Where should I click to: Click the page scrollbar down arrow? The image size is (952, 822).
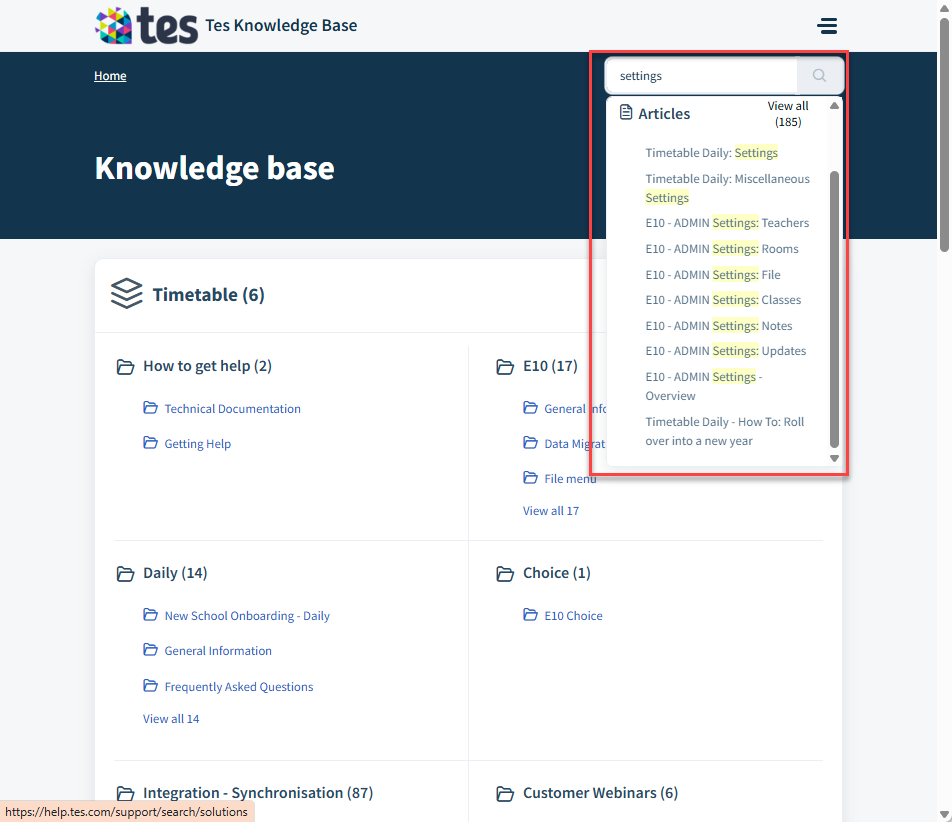(944, 815)
